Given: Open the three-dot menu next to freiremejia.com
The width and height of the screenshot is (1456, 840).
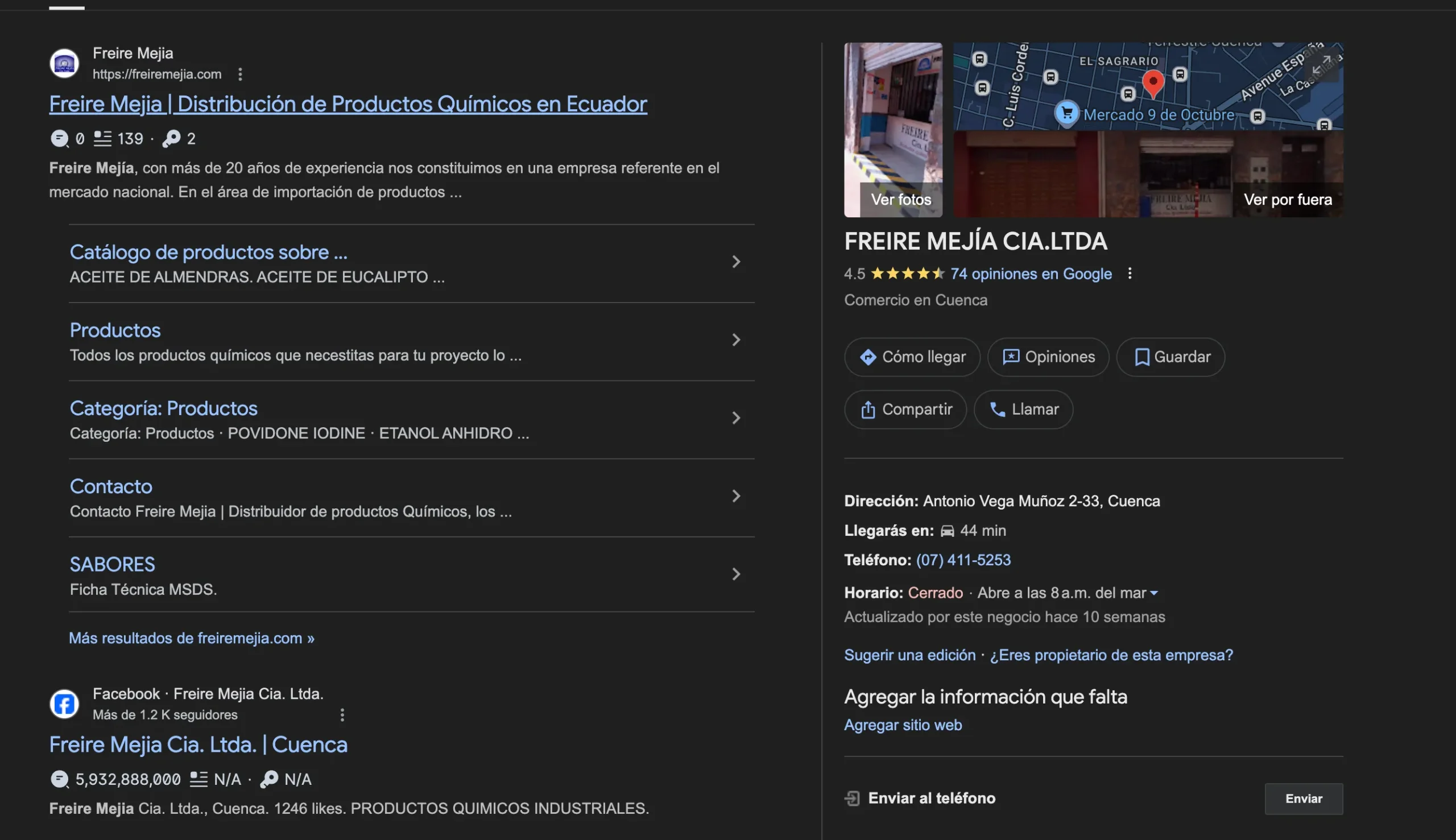Looking at the screenshot, I should tap(240, 74).
